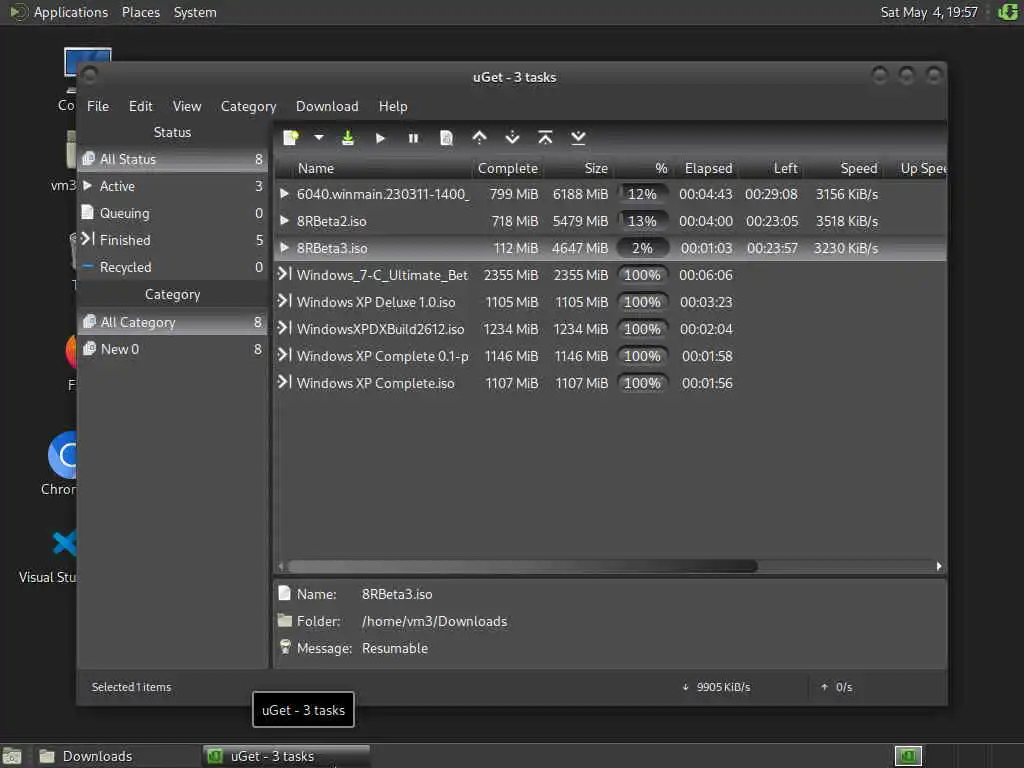Open the Download menu
1024x768 pixels.
coord(327,106)
